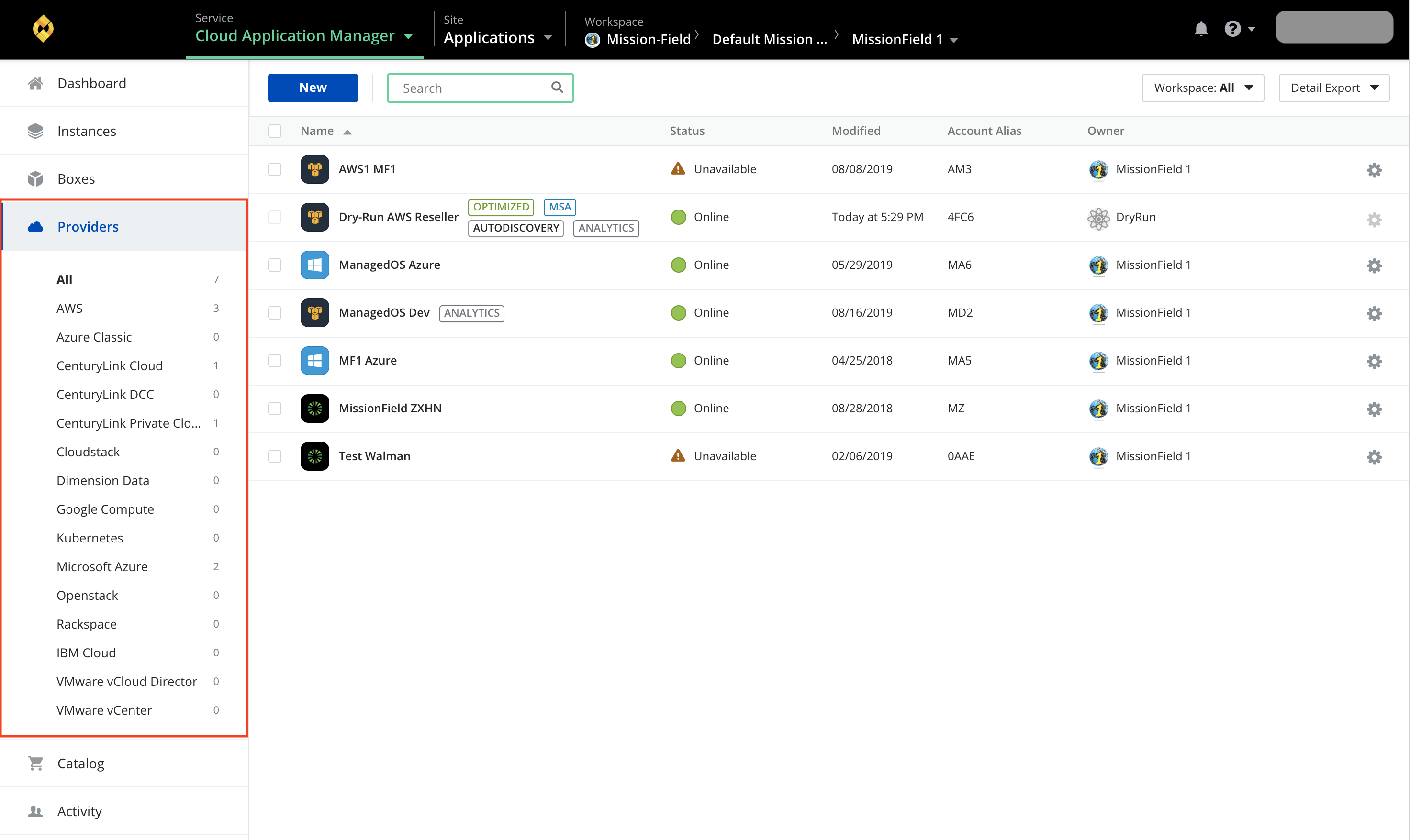This screenshot has width=1410, height=840.
Task: Check the ManagedOS Azure row checkbox
Action: click(x=275, y=265)
